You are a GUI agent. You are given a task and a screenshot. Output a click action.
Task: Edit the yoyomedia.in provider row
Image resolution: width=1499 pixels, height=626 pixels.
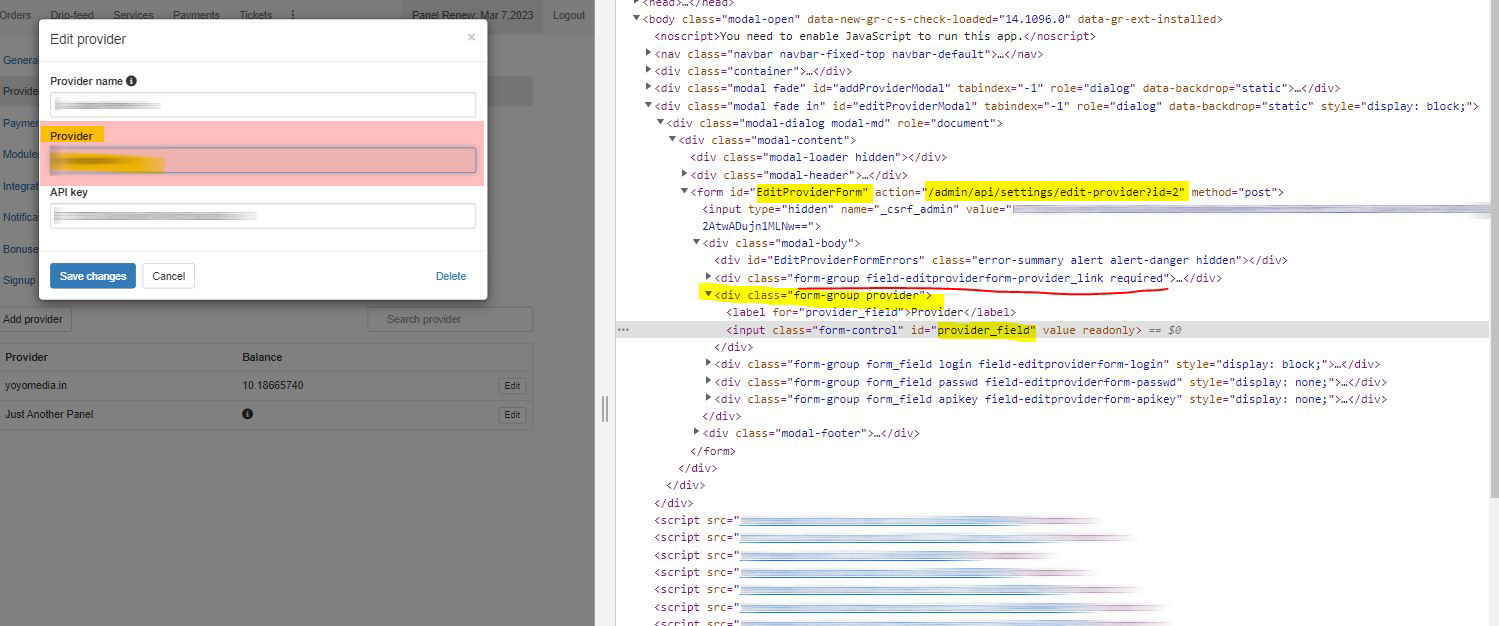click(512, 386)
